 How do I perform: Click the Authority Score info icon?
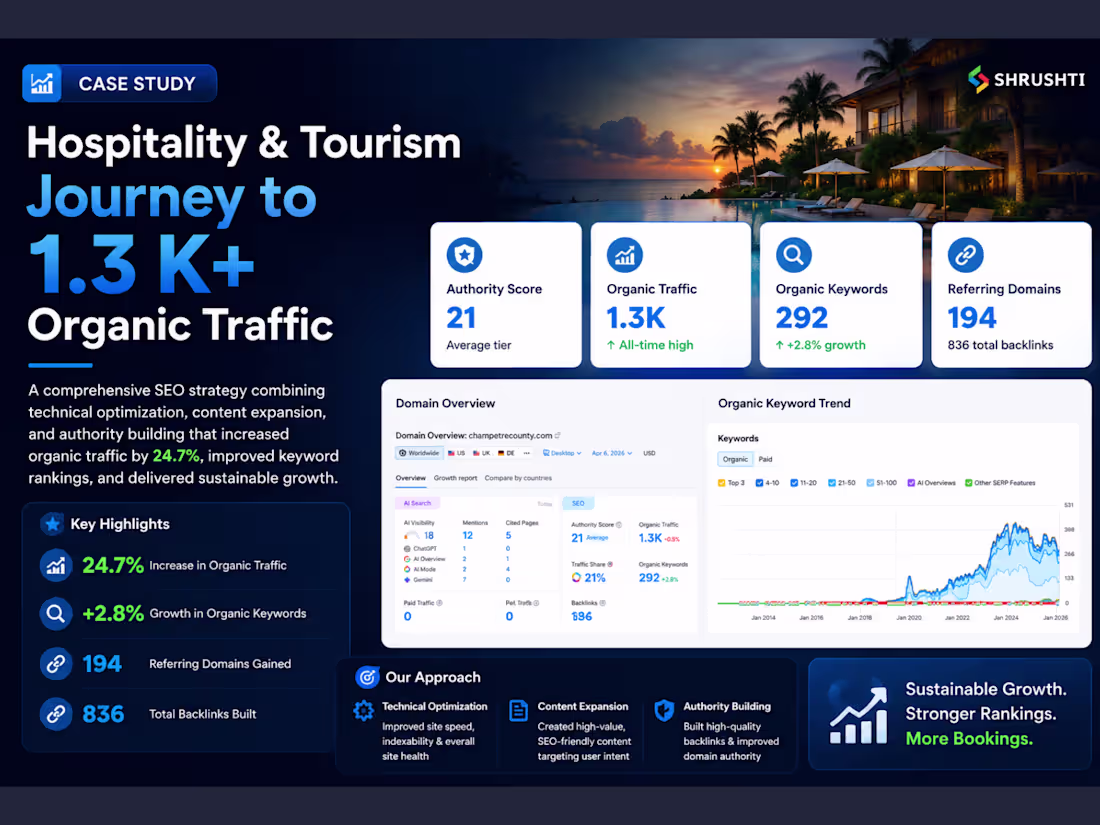point(619,525)
